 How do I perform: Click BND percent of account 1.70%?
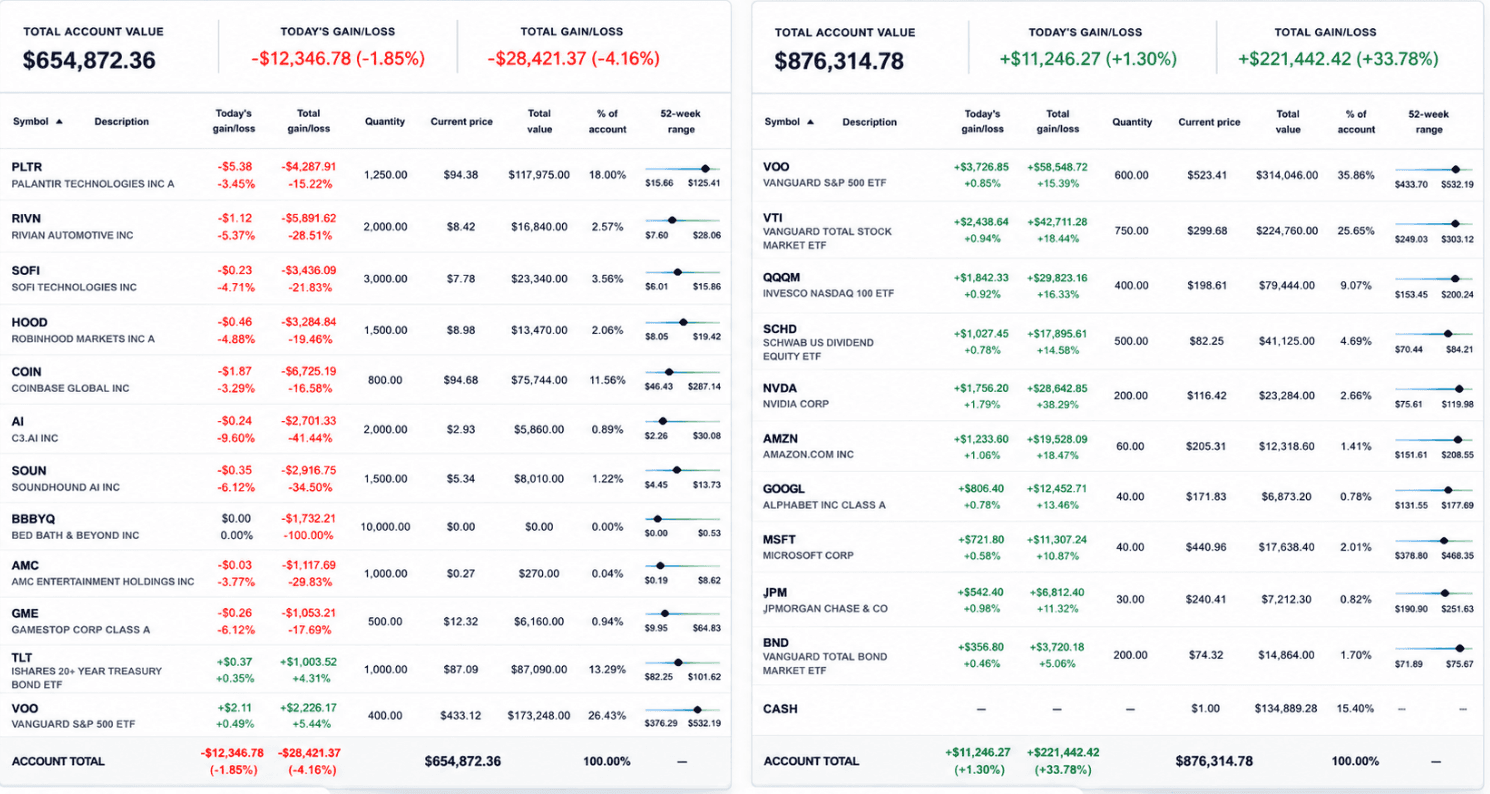tap(1356, 656)
